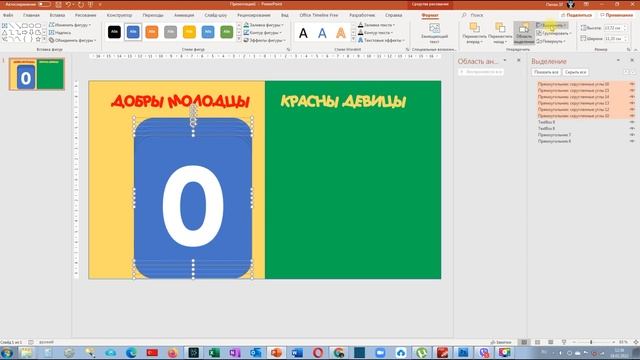This screenshot has height=360, width=640.
Task: Open the Office Timeline Free tab
Action: [x=319, y=15]
